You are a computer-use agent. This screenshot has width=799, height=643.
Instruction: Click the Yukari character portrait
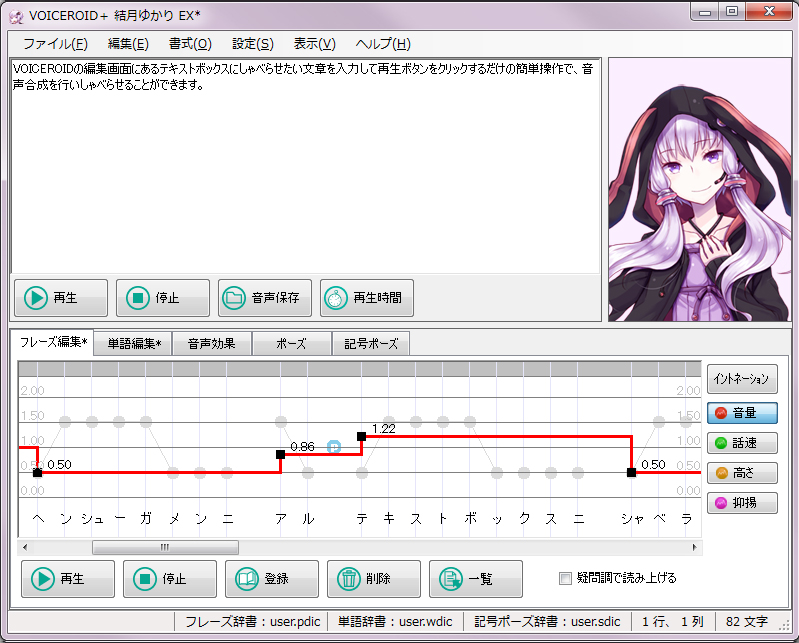tap(699, 190)
